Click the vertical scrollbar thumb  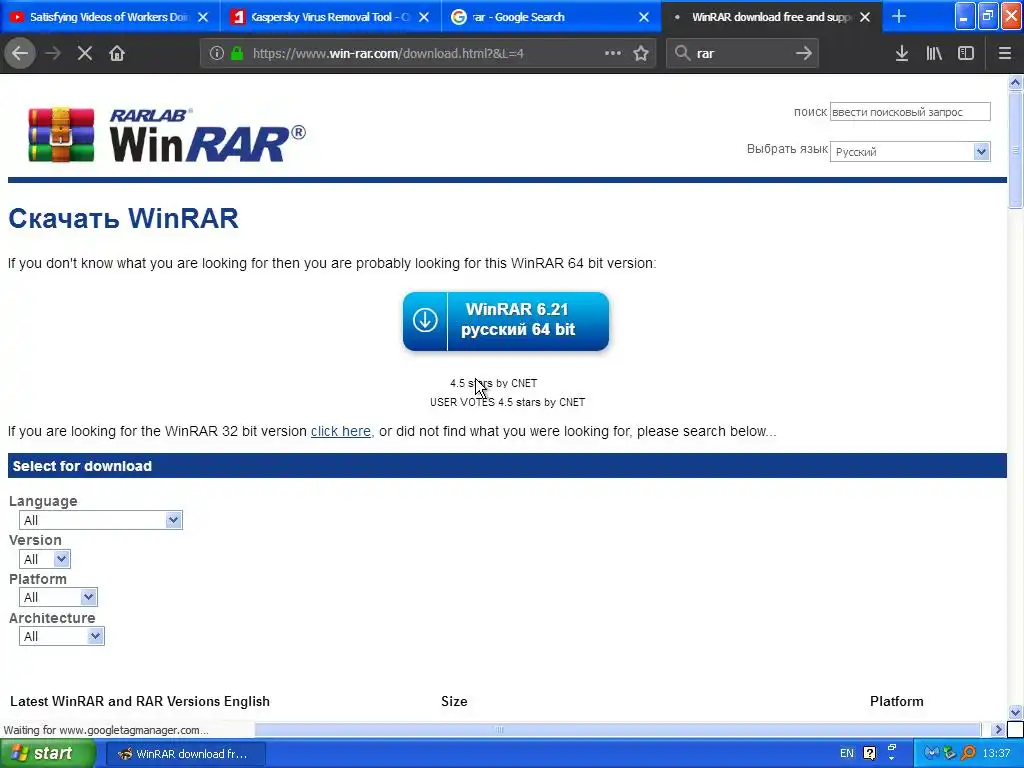pos(1015,150)
